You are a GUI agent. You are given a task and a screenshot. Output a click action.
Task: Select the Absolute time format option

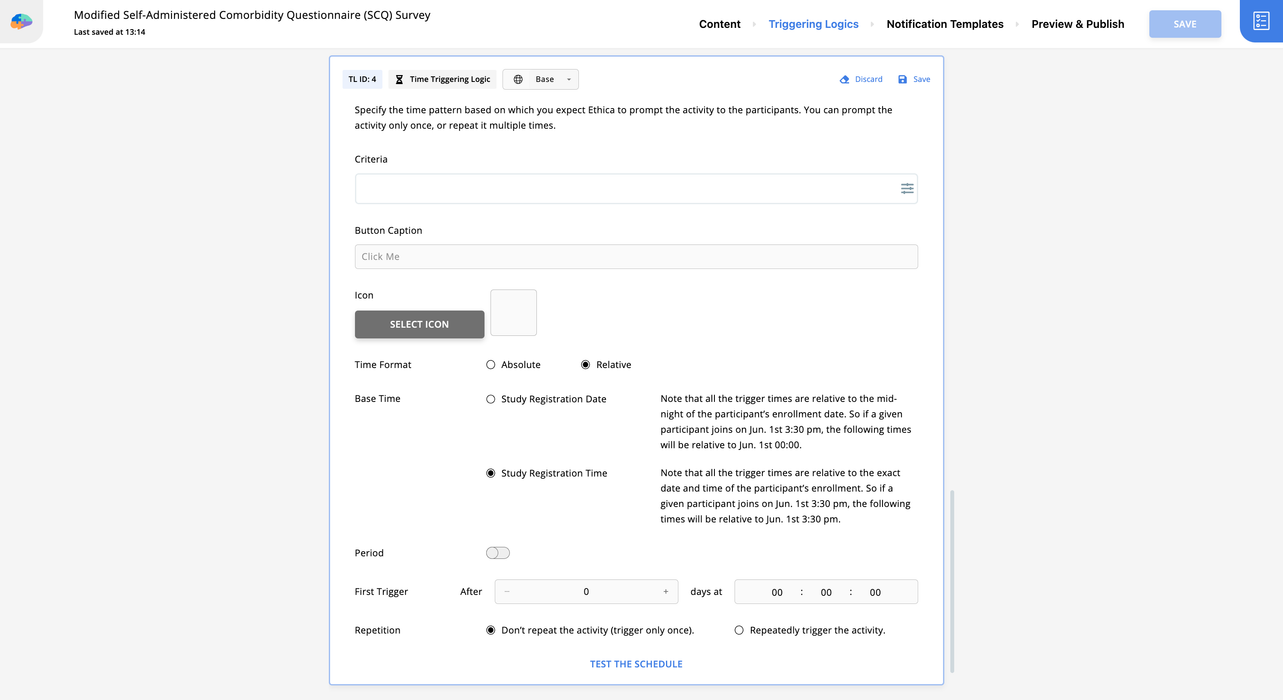pyautogui.click(x=491, y=365)
